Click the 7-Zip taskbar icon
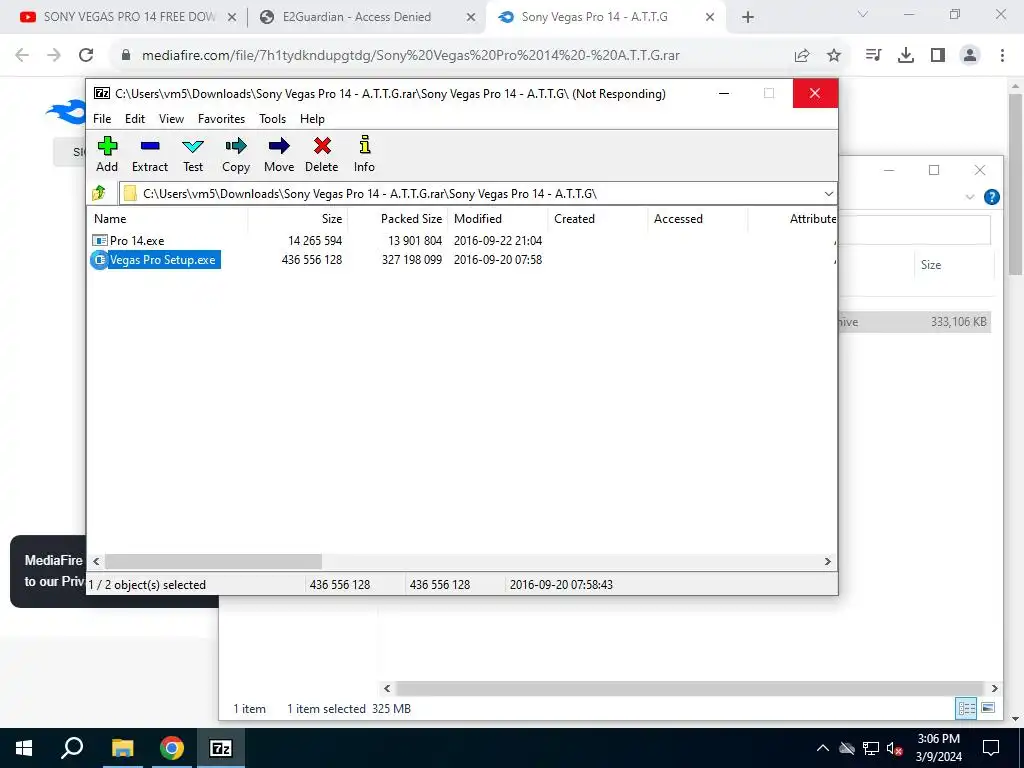This screenshot has height=768, width=1024. (x=221, y=748)
